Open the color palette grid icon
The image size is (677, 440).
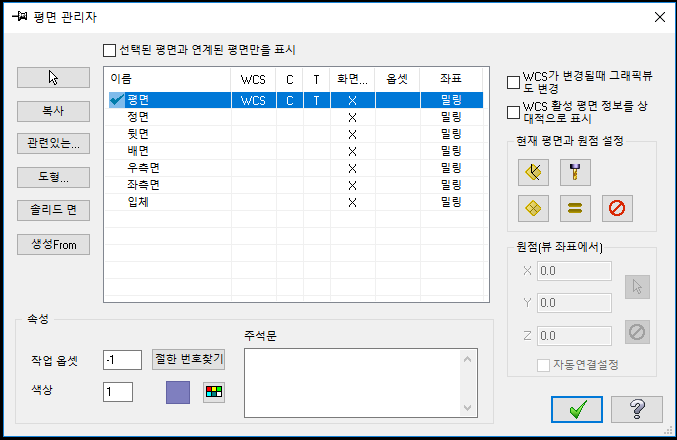click(214, 392)
